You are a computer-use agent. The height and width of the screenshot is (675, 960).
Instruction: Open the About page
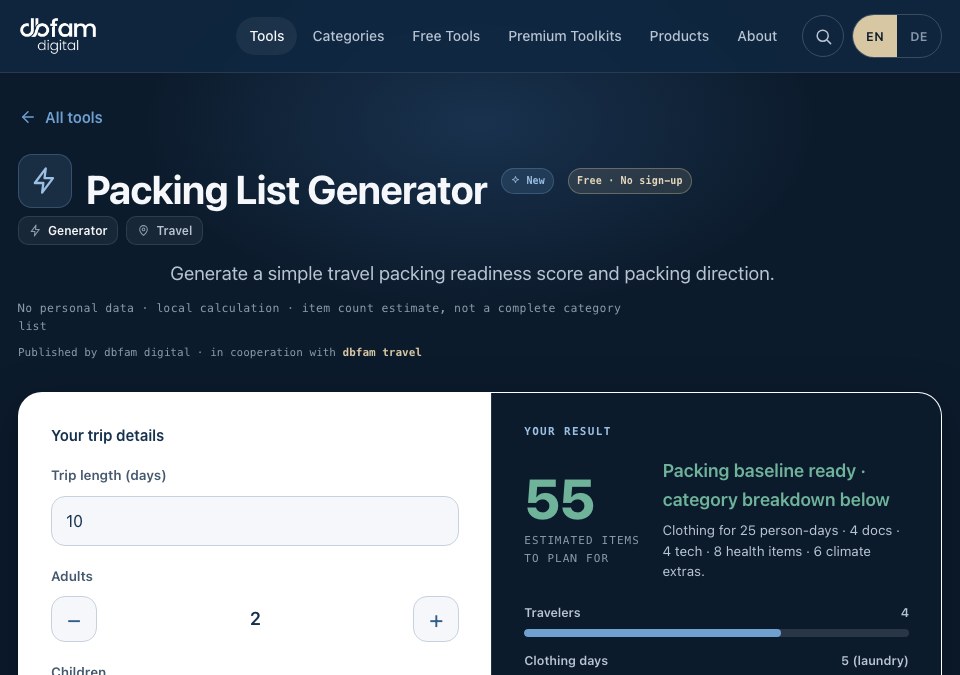coord(757,36)
